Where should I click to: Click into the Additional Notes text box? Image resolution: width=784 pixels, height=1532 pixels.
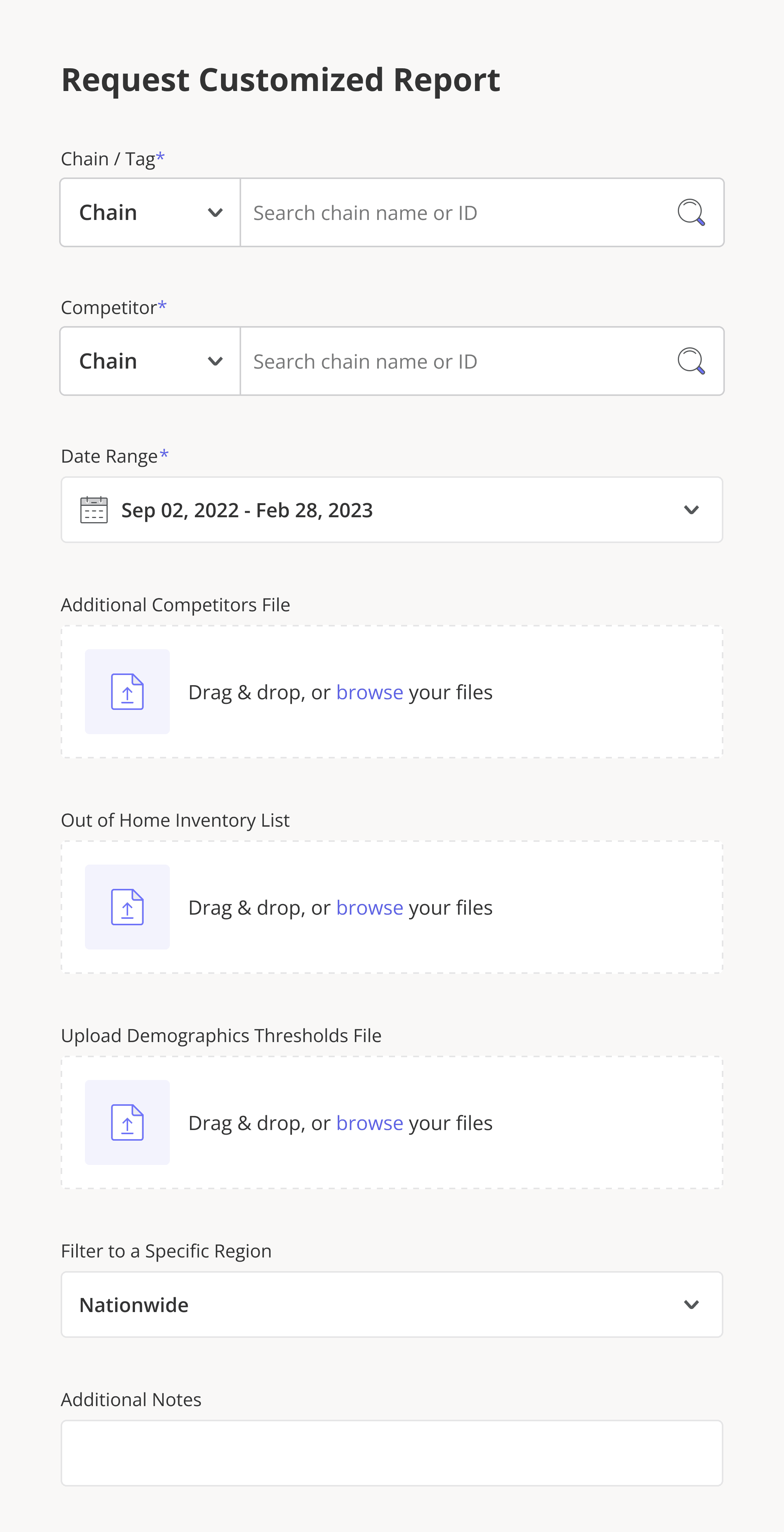coord(392,1453)
